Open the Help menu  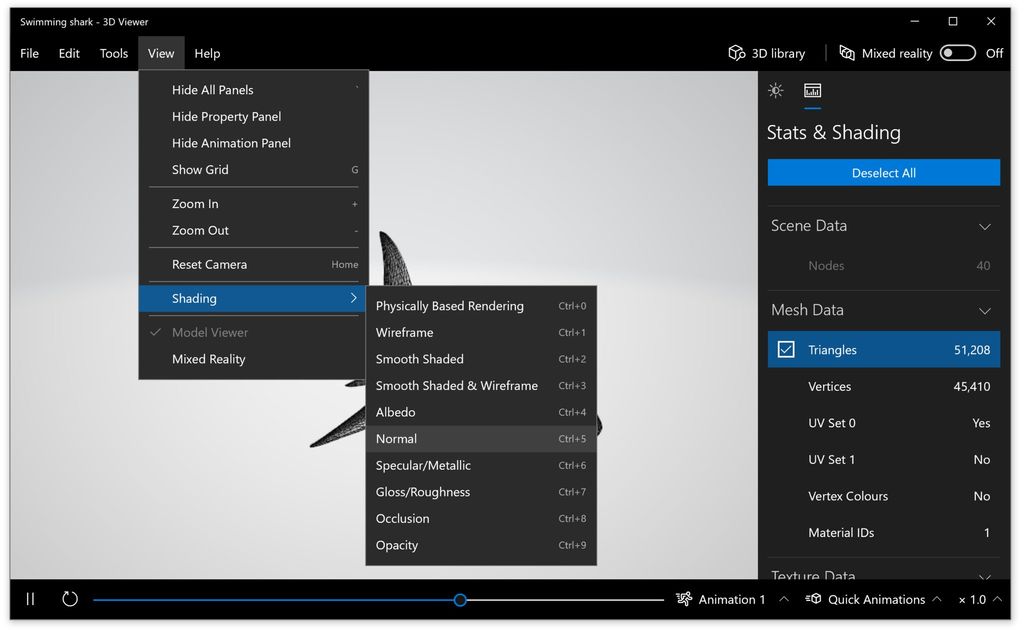pos(207,53)
